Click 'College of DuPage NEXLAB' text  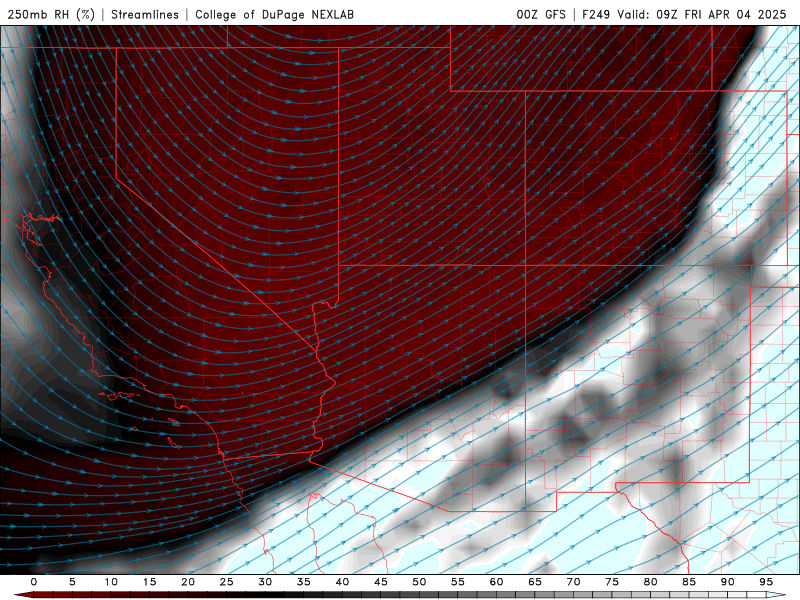click(274, 14)
